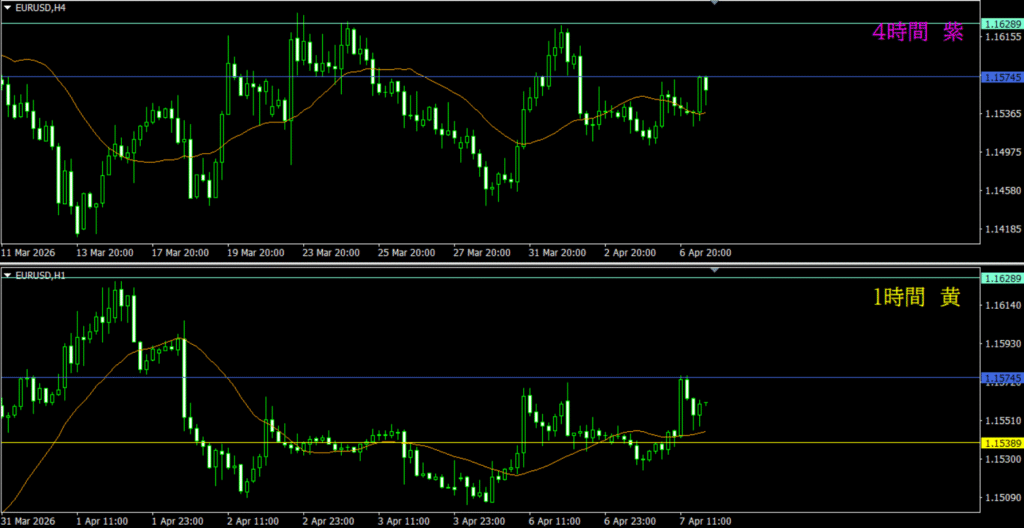Click the 1.14580 value on H4 price scale
The height and width of the screenshot is (528, 1024).
(x=1000, y=190)
